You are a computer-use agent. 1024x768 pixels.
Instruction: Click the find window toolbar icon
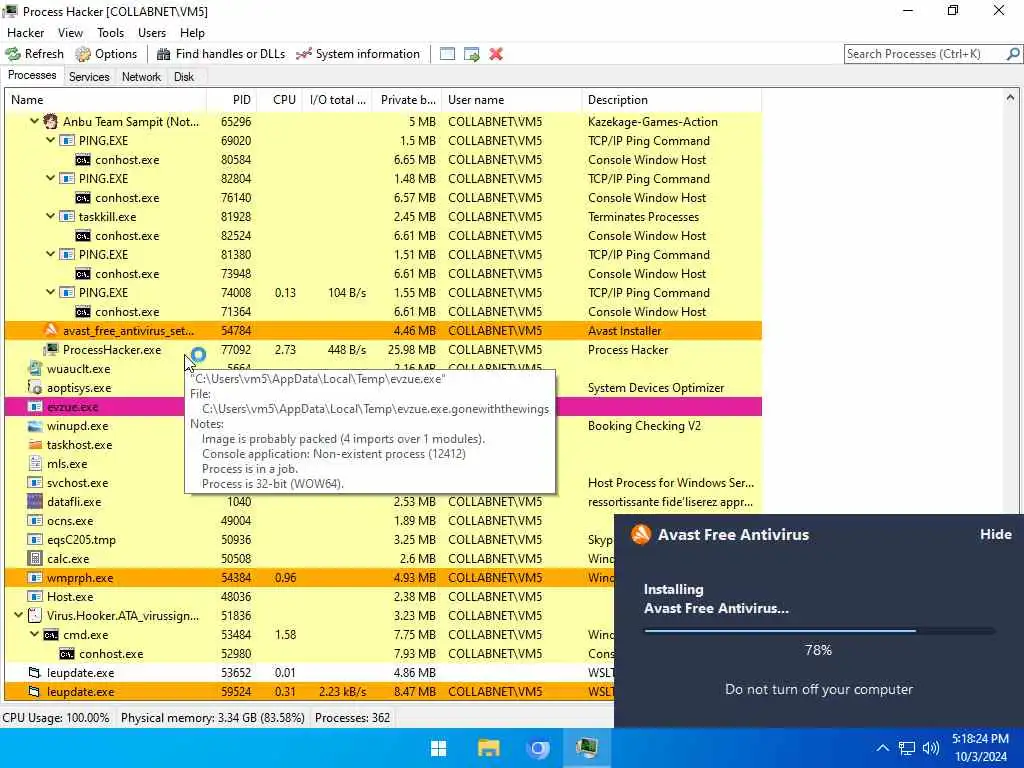click(447, 54)
